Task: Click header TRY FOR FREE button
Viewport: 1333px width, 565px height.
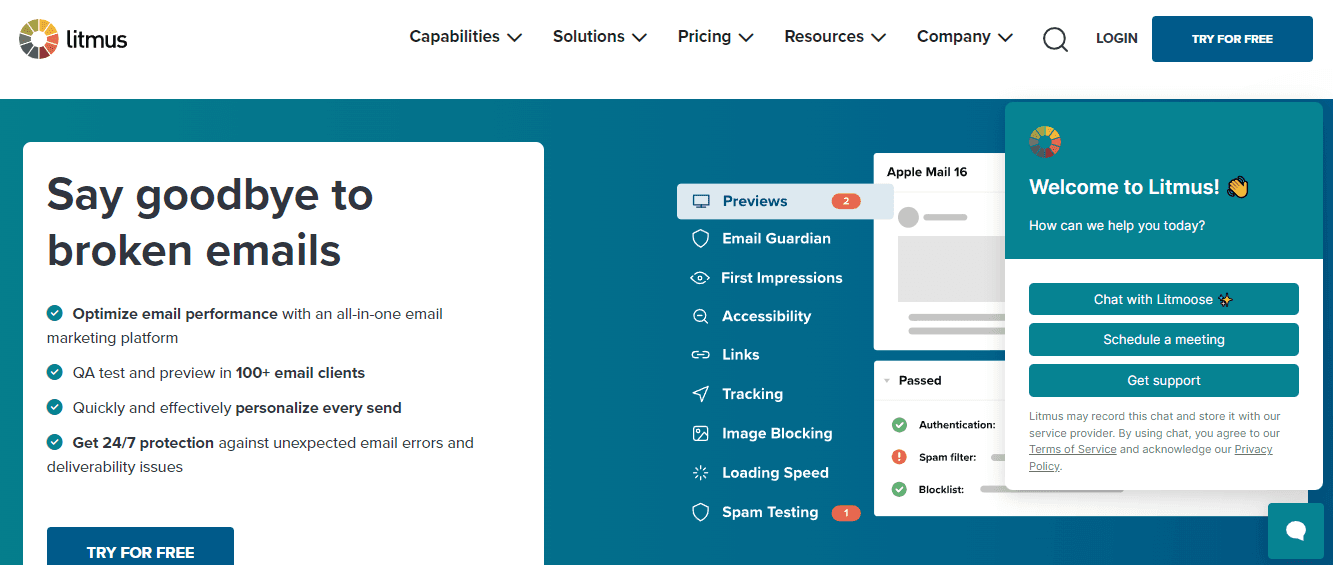Action: point(1232,39)
